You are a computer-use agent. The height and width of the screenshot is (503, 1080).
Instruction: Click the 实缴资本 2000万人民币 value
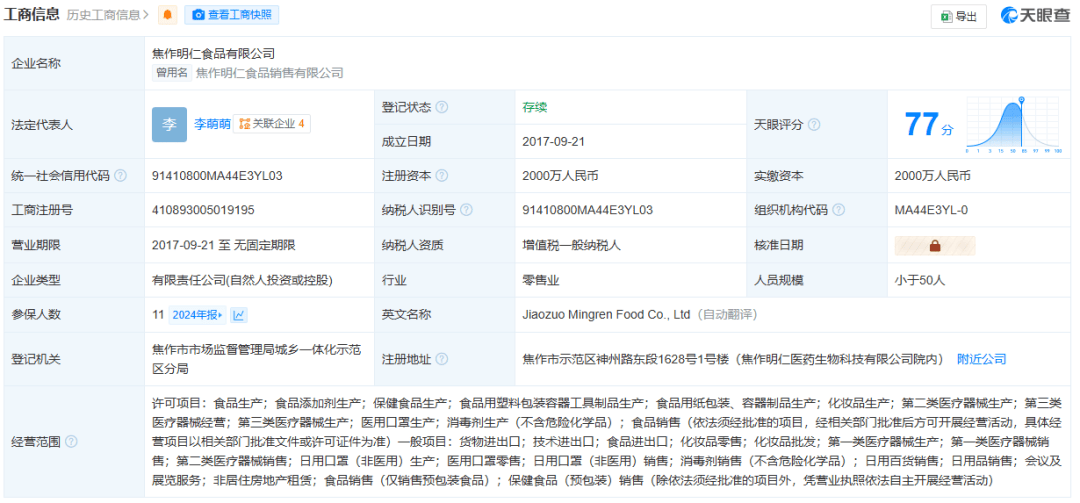(933, 176)
